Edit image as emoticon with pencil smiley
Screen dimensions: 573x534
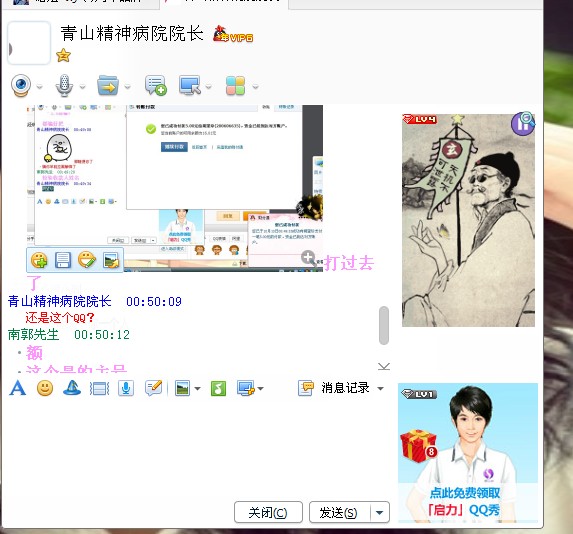click(x=87, y=260)
